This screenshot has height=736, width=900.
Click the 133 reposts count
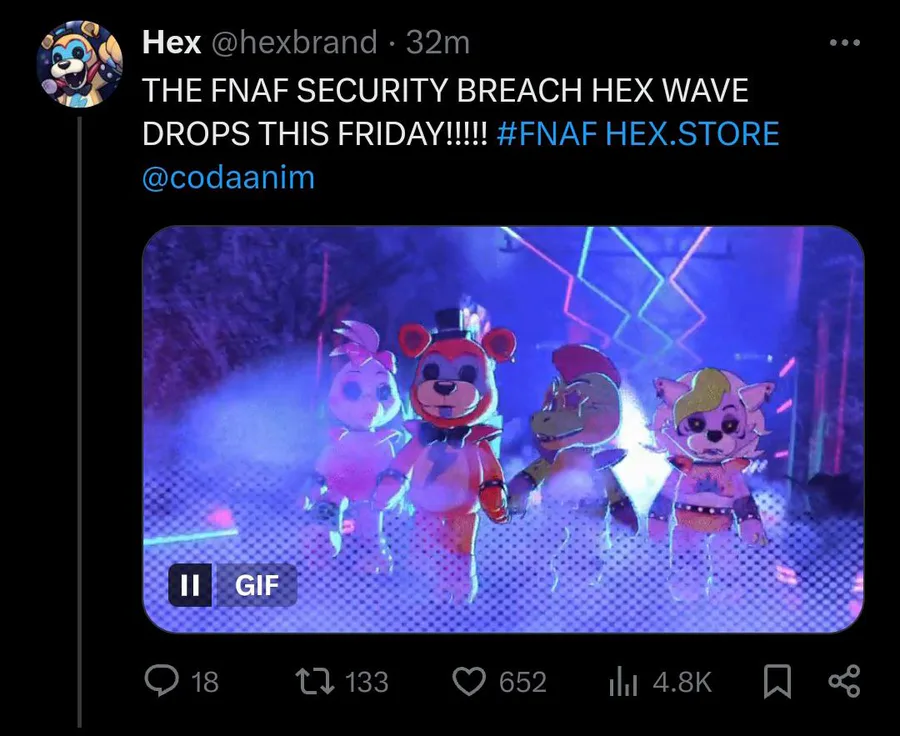click(367, 682)
